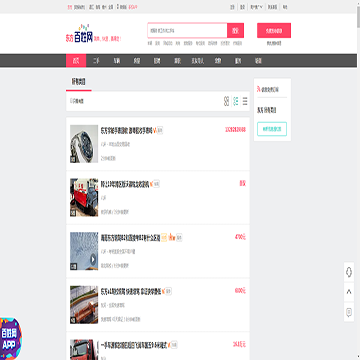Open the title link of the cloudy-sky video listing
The image size is (360, 360).
(130, 238)
